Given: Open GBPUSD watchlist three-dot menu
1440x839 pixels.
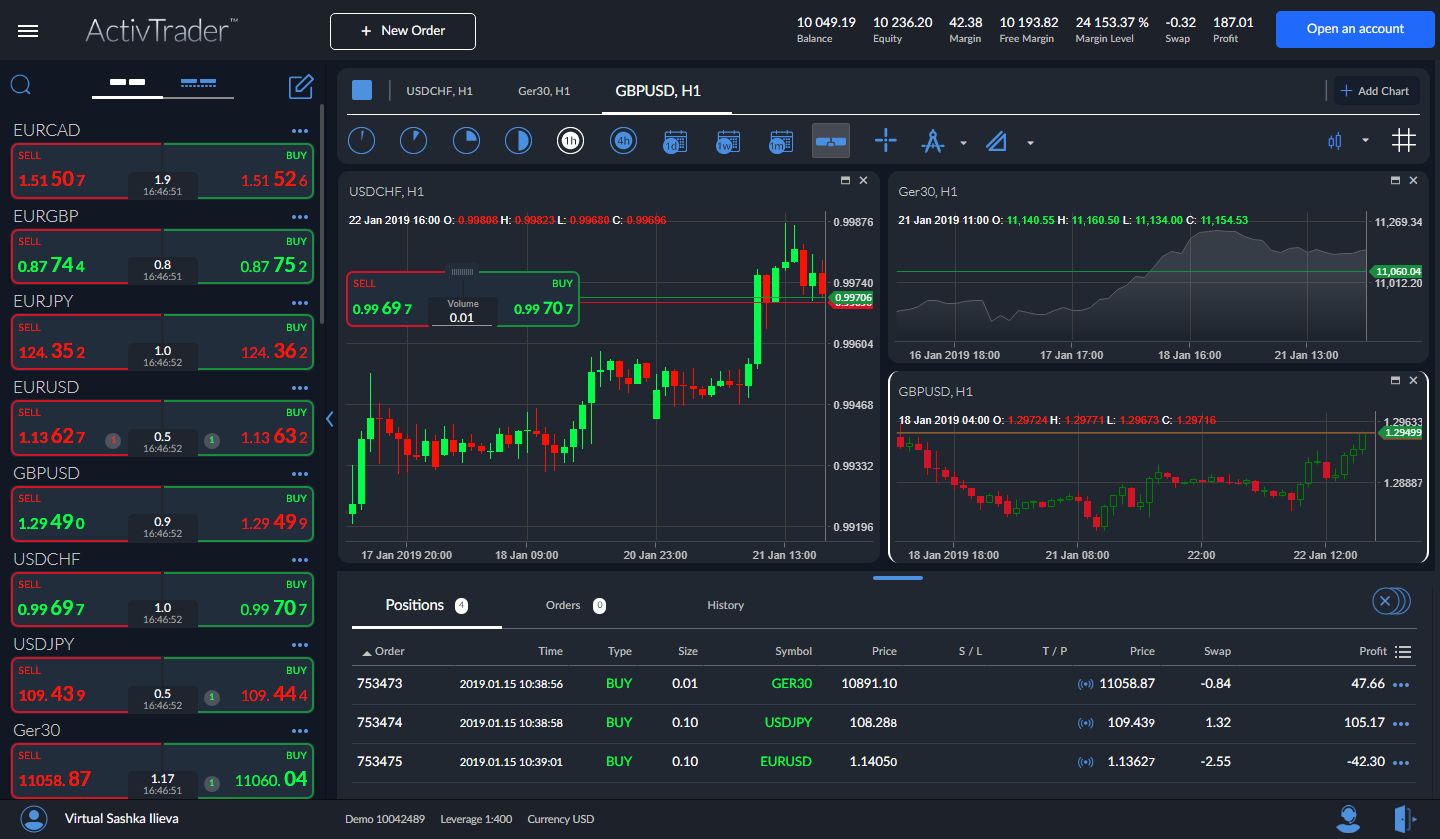Looking at the screenshot, I should click(300, 474).
